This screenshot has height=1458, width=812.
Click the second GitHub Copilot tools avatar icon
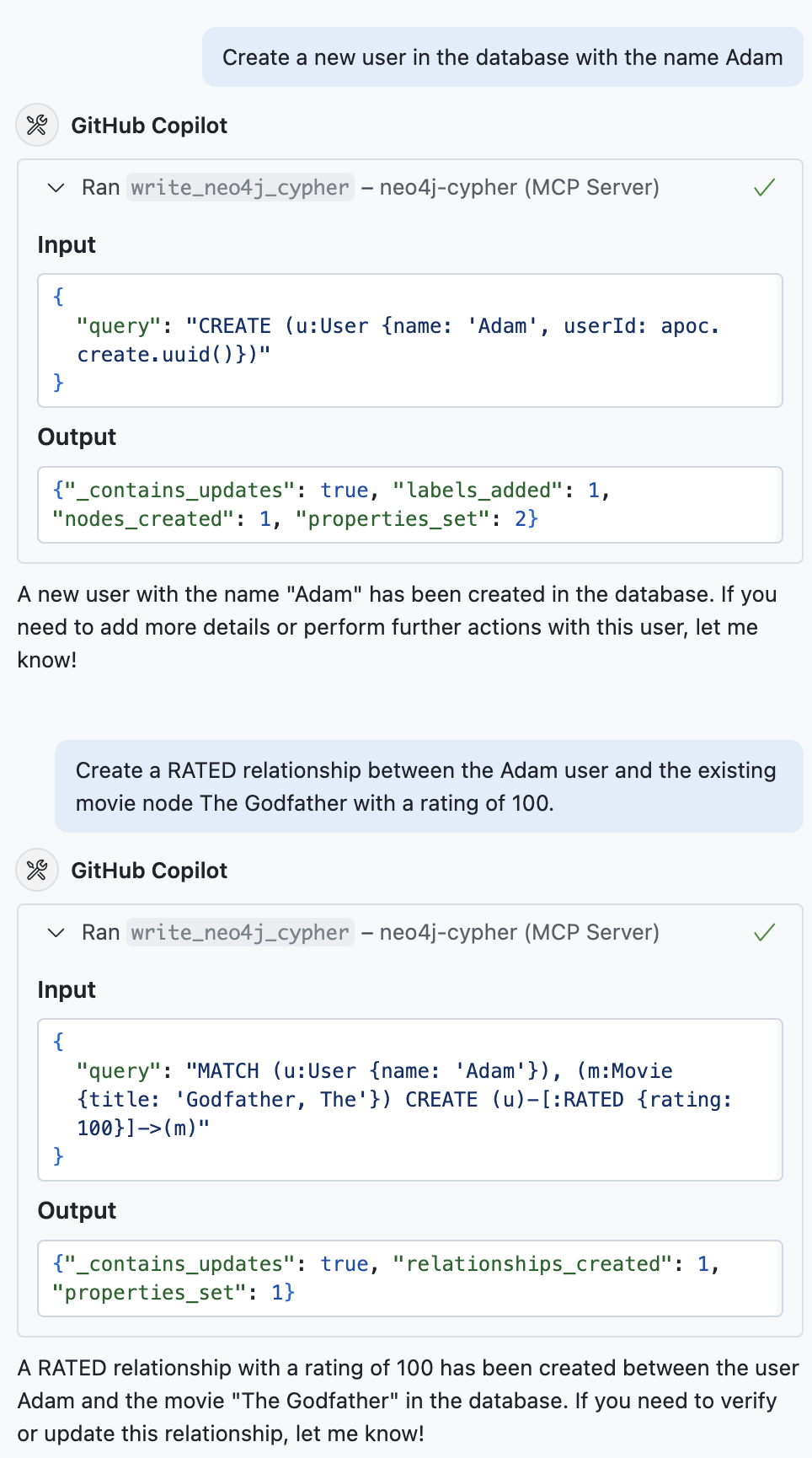coord(37,871)
